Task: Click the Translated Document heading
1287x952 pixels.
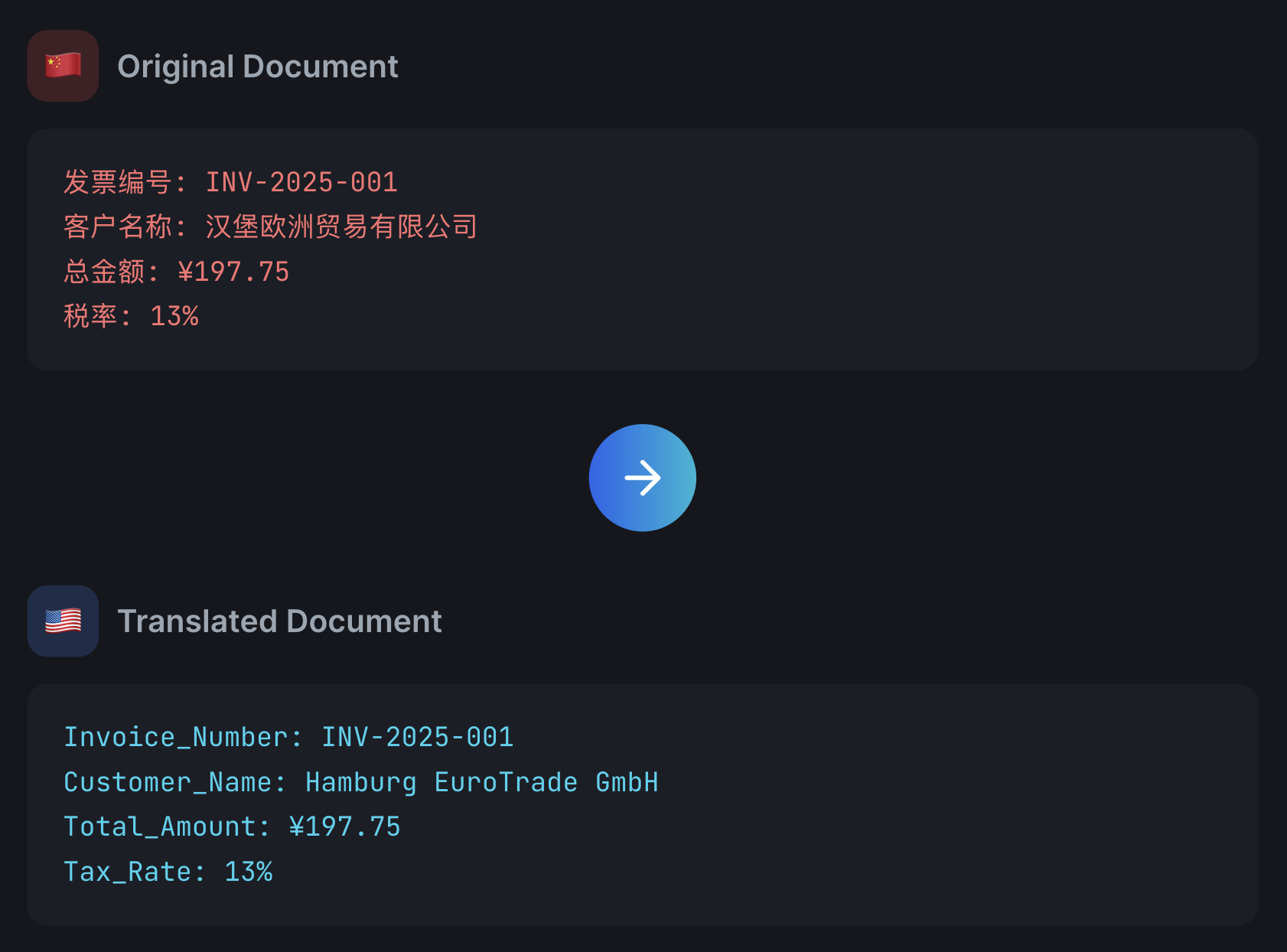Action: 279,621
